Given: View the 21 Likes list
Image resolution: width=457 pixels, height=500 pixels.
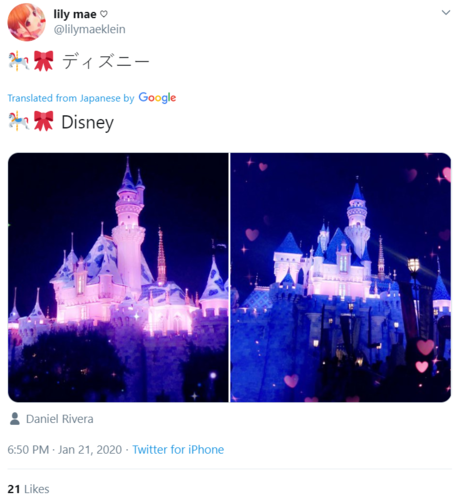Looking at the screenshot, I should tap(28, 489).
